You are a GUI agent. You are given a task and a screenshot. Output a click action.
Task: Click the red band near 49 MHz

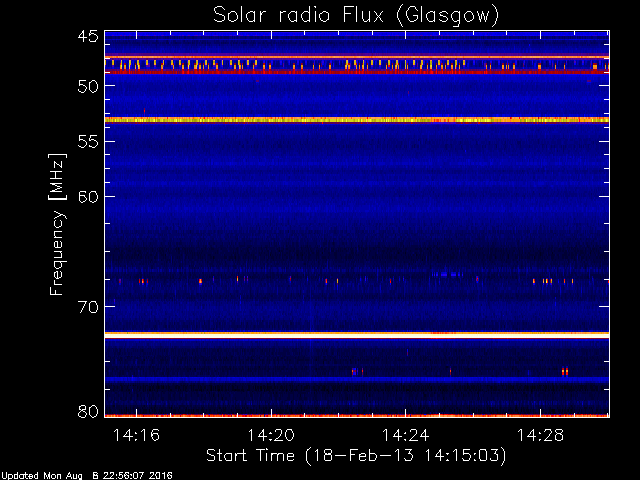point(357,72)
